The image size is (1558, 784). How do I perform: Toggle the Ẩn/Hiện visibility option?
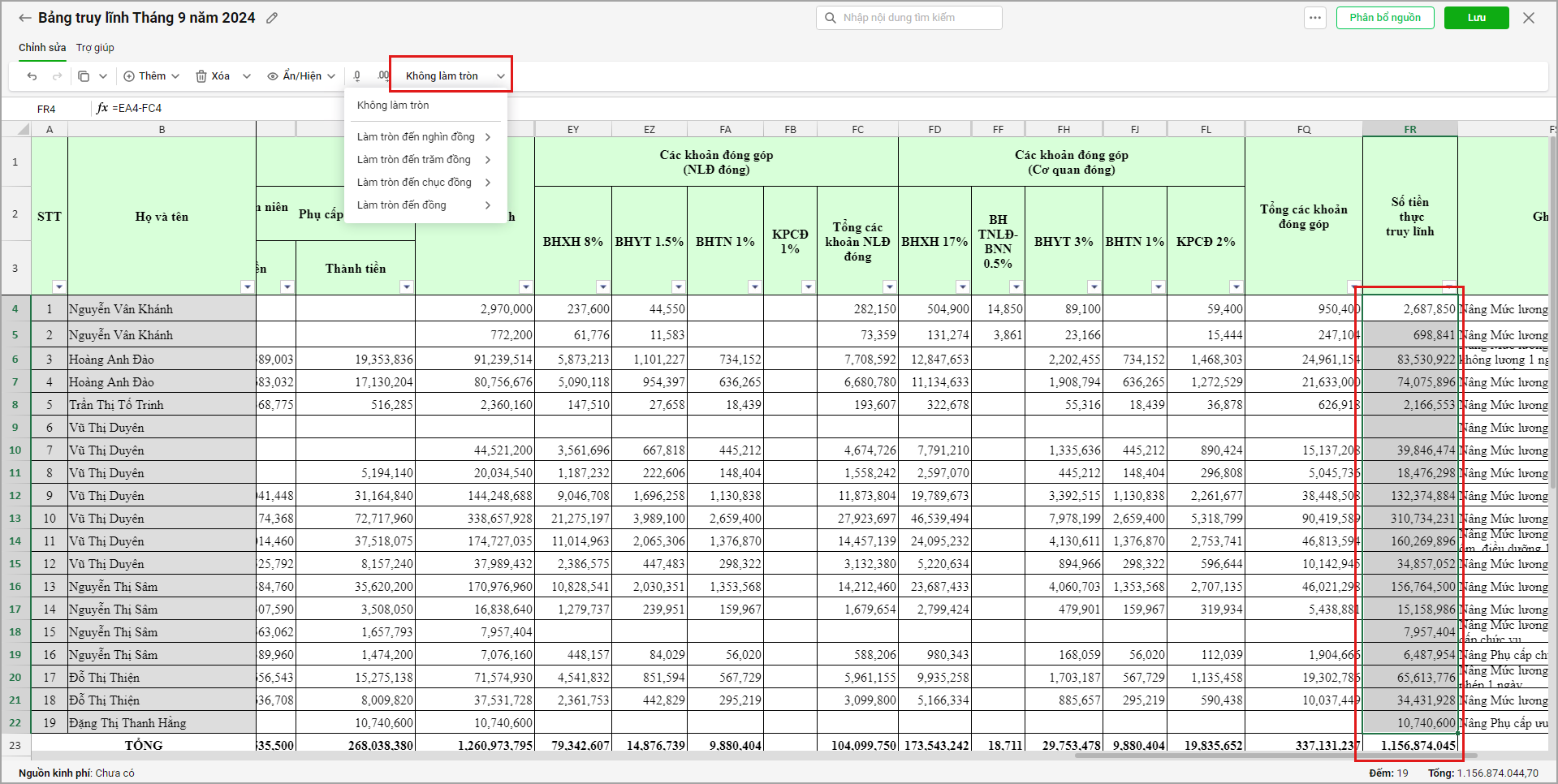(300, 76)
